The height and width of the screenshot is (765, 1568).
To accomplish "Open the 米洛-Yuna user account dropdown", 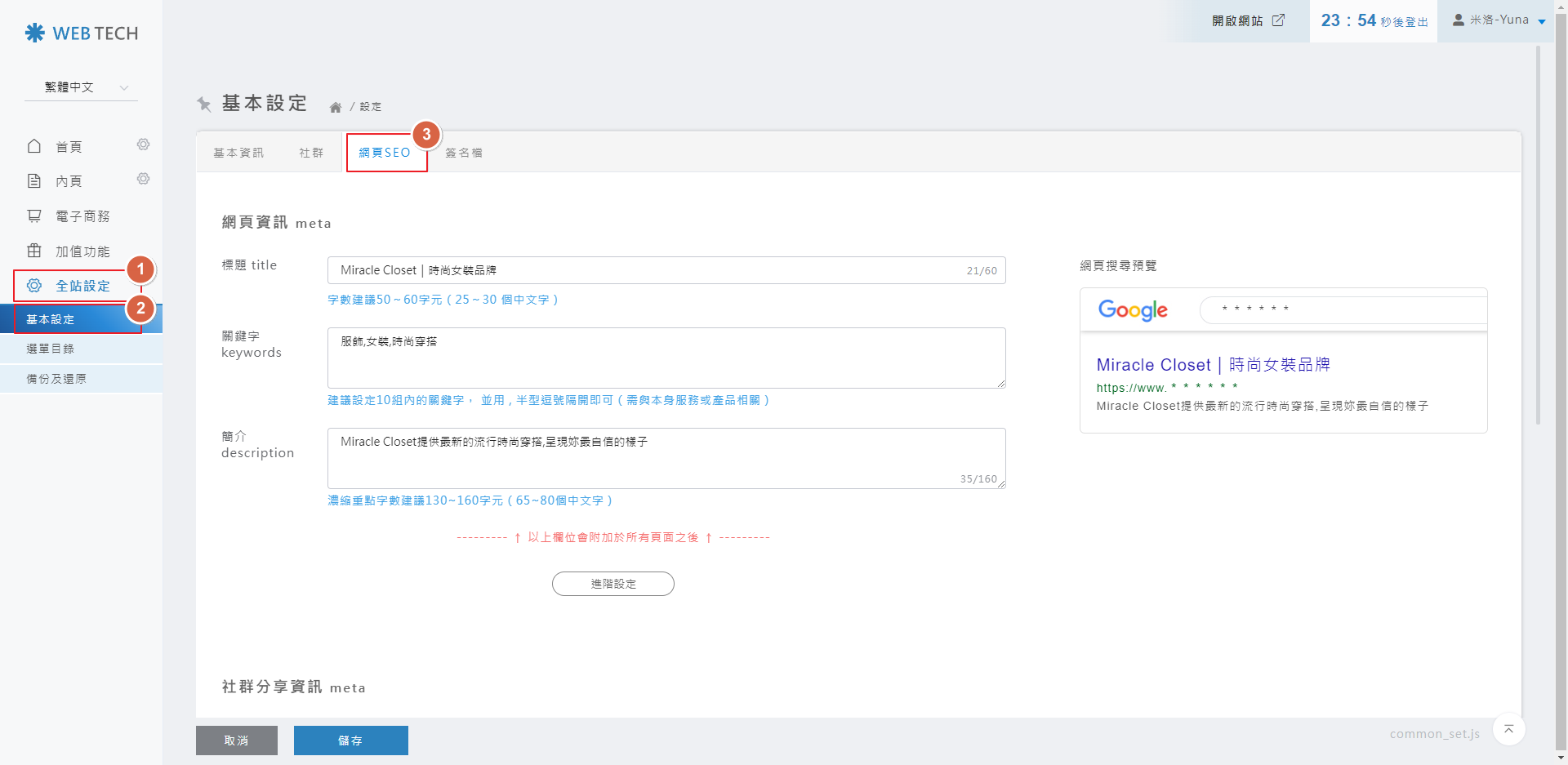I will coord(1499,20).
